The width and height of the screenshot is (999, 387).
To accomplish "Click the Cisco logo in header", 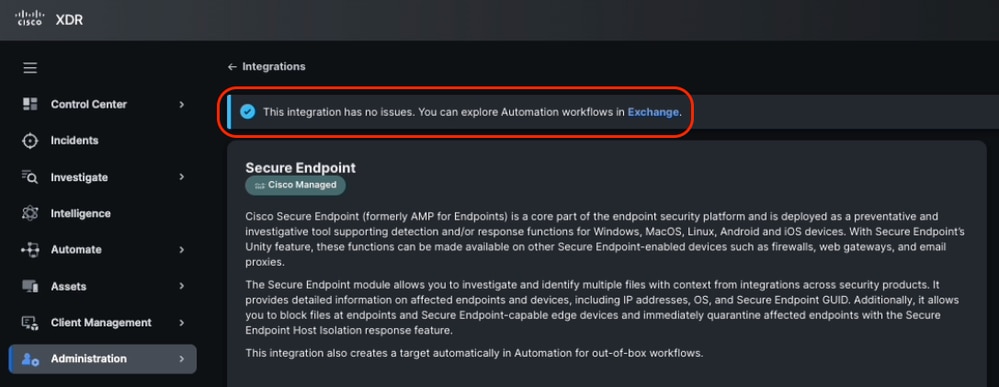I will 29,18.
